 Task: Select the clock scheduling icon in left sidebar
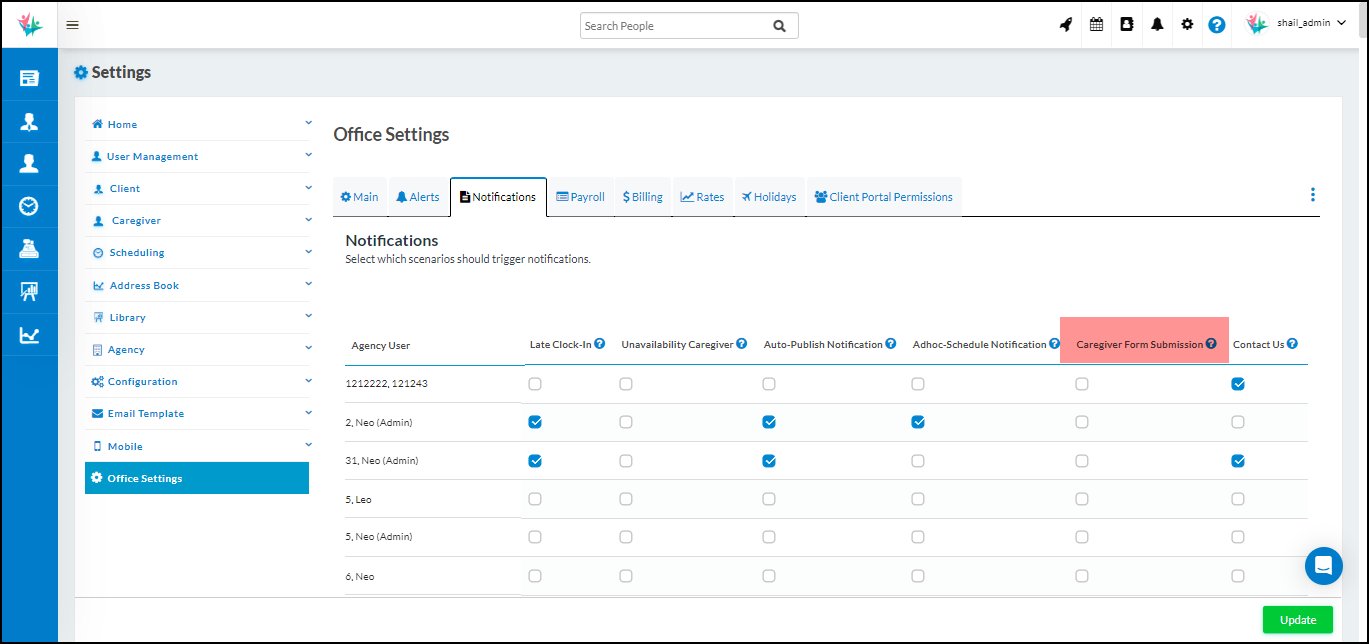pyautogui.click(x=29, y=206)
